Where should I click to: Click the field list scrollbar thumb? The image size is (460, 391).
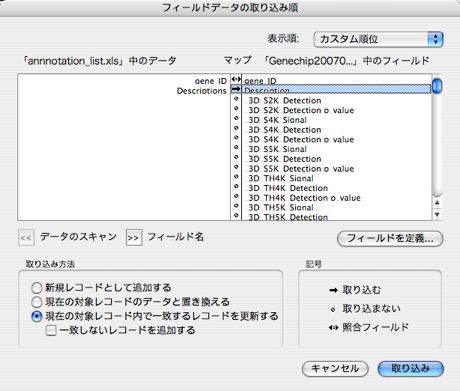tap(437, 85)
